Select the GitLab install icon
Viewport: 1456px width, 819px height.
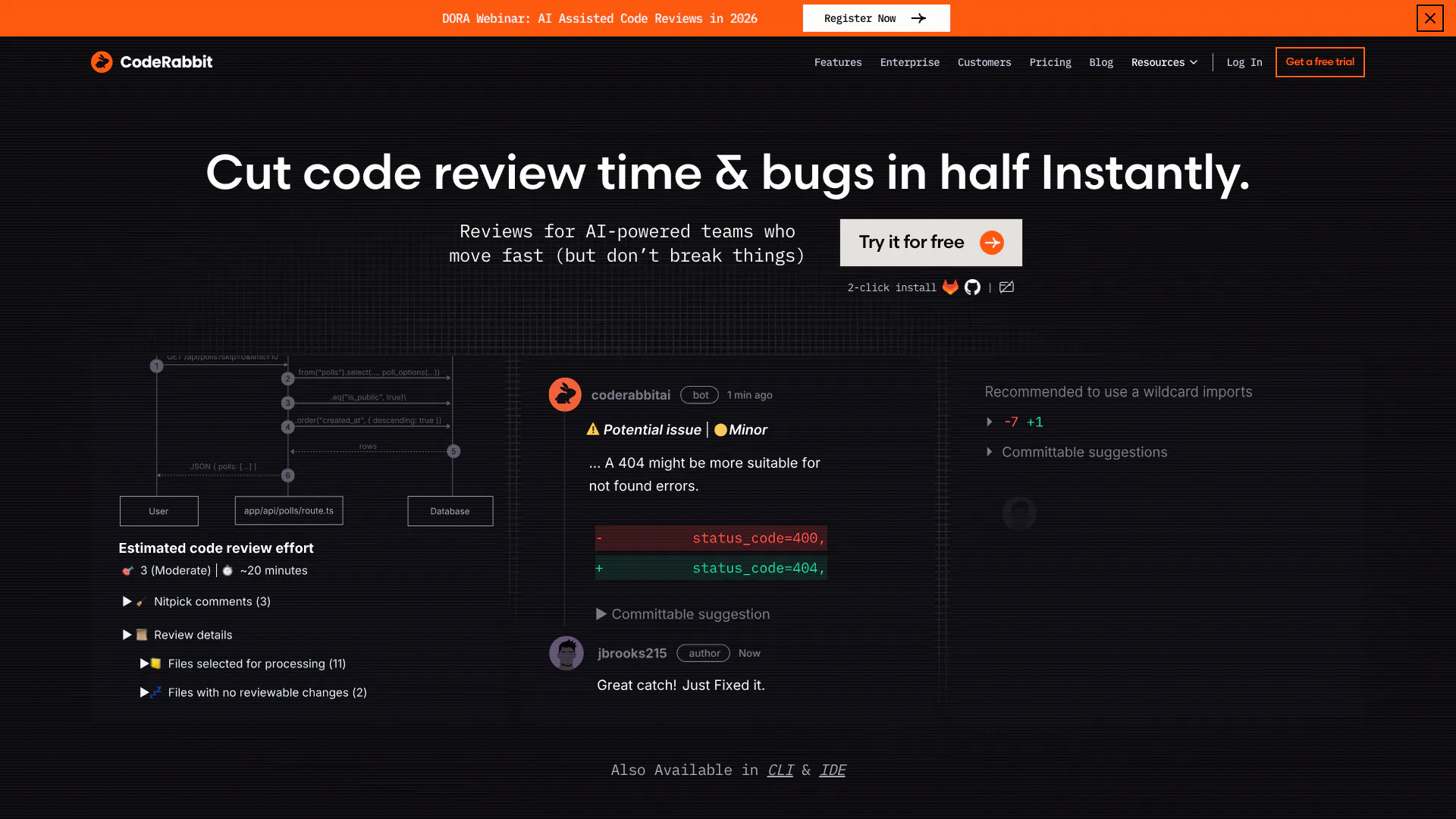tap(950, 287)
